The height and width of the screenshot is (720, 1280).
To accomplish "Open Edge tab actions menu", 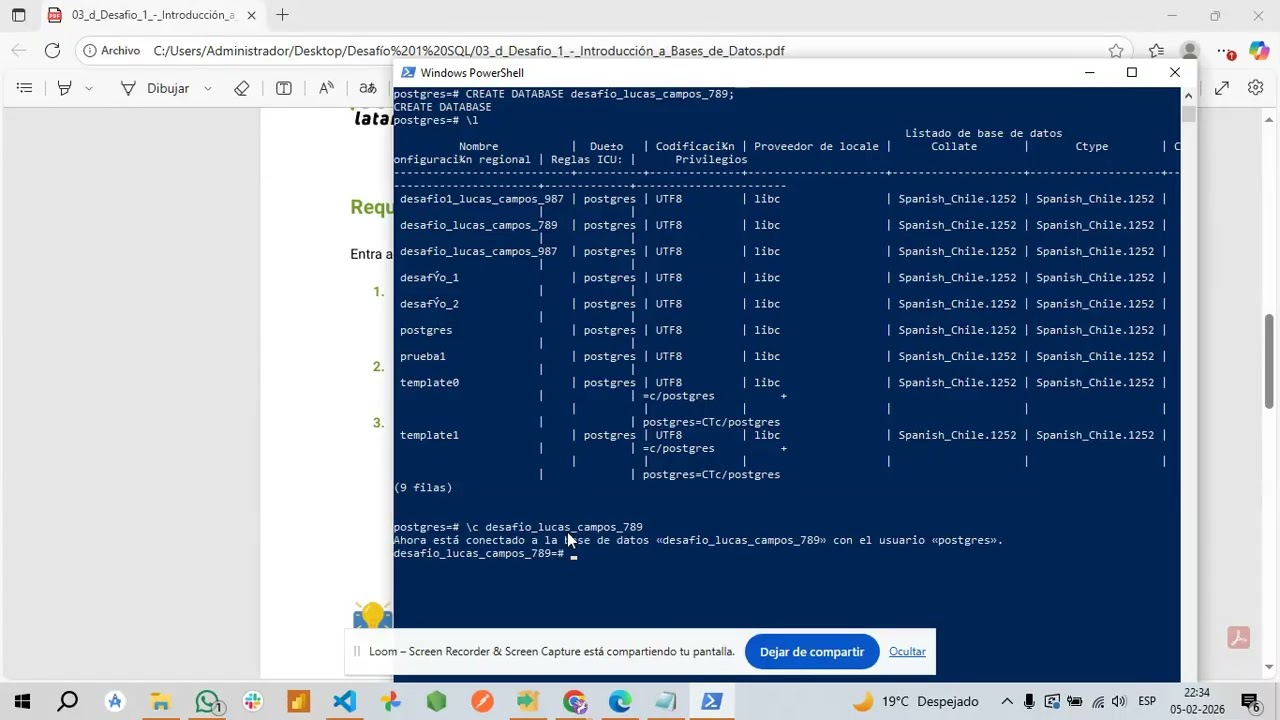I will (18, 15).
